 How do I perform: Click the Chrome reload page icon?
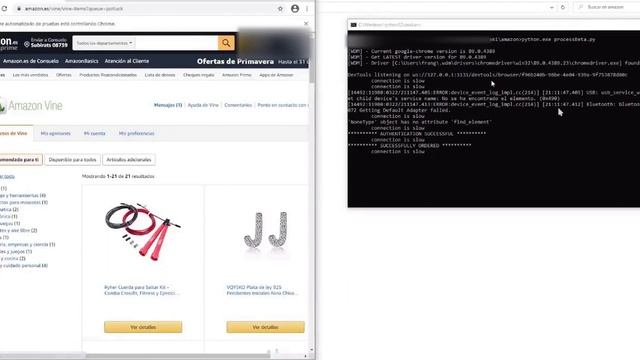(4, 9)
